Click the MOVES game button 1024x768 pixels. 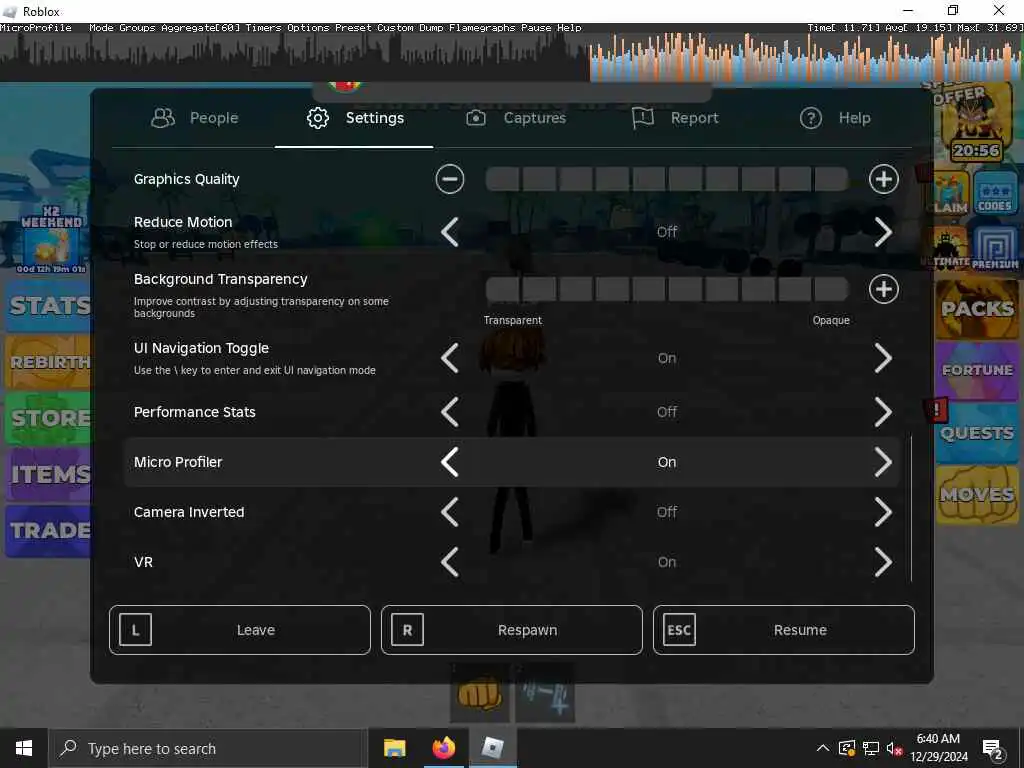pos(977,494)
